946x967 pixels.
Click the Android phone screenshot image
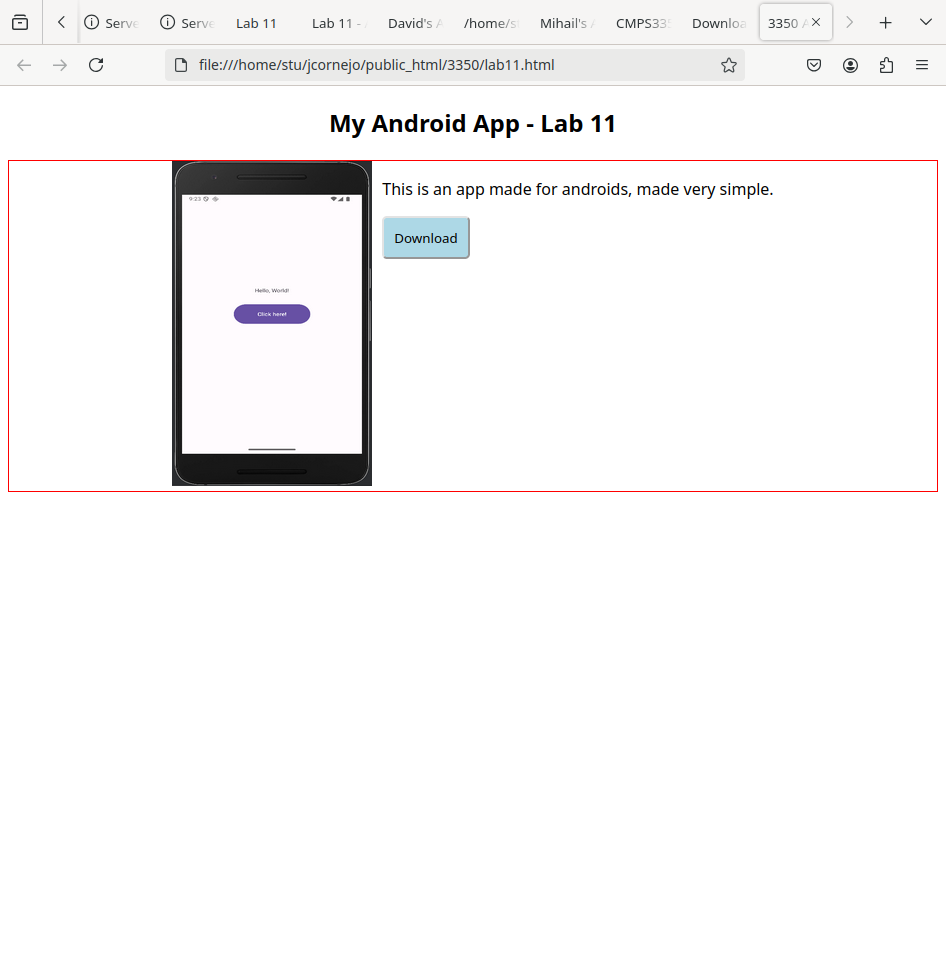(272, 324)
